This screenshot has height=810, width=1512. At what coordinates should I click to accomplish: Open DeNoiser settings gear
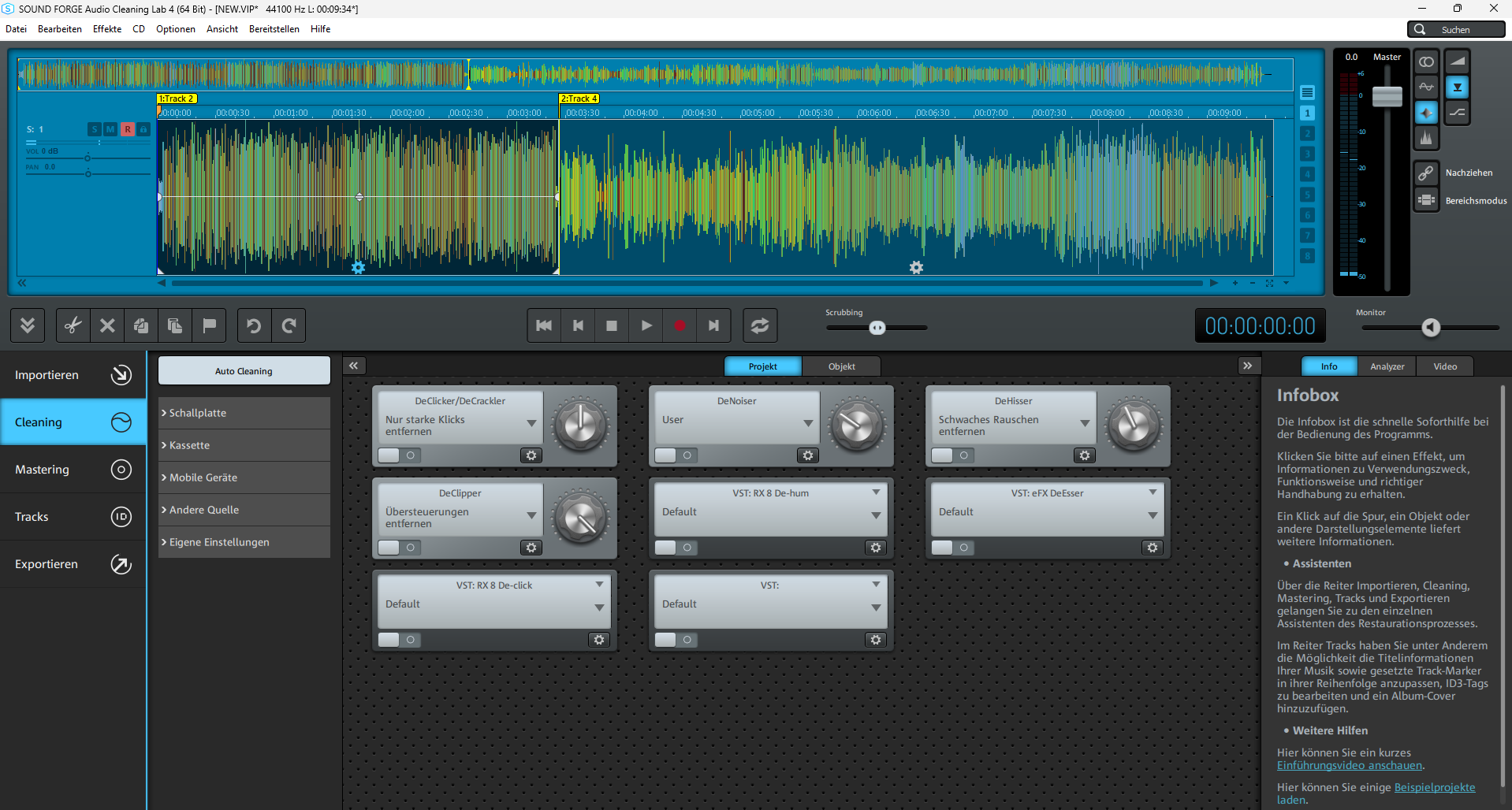807,455
